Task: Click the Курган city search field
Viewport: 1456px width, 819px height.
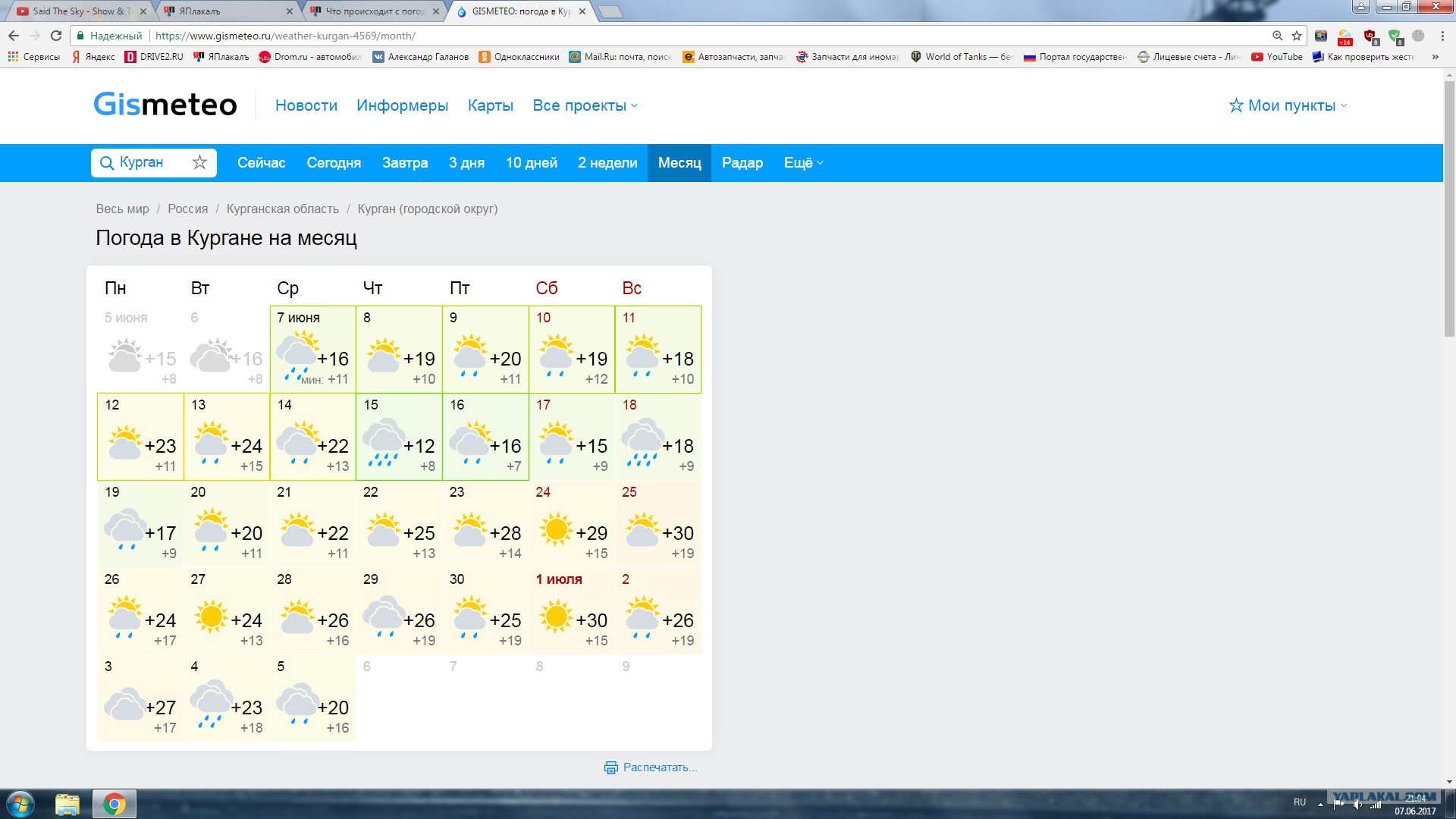Action: point(154,163)
